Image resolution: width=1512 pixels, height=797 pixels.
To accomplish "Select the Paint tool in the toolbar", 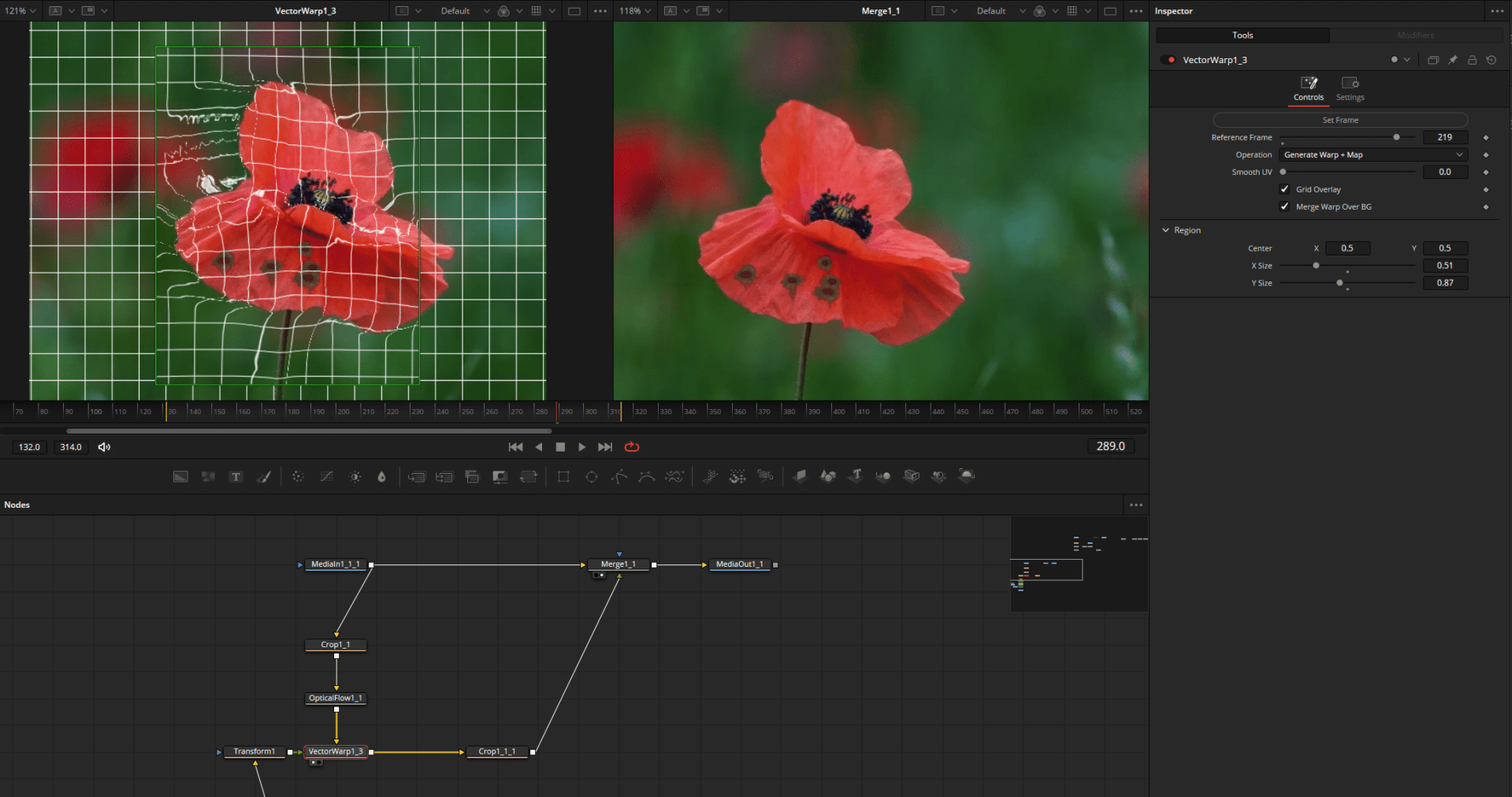I will coord(264,476).
